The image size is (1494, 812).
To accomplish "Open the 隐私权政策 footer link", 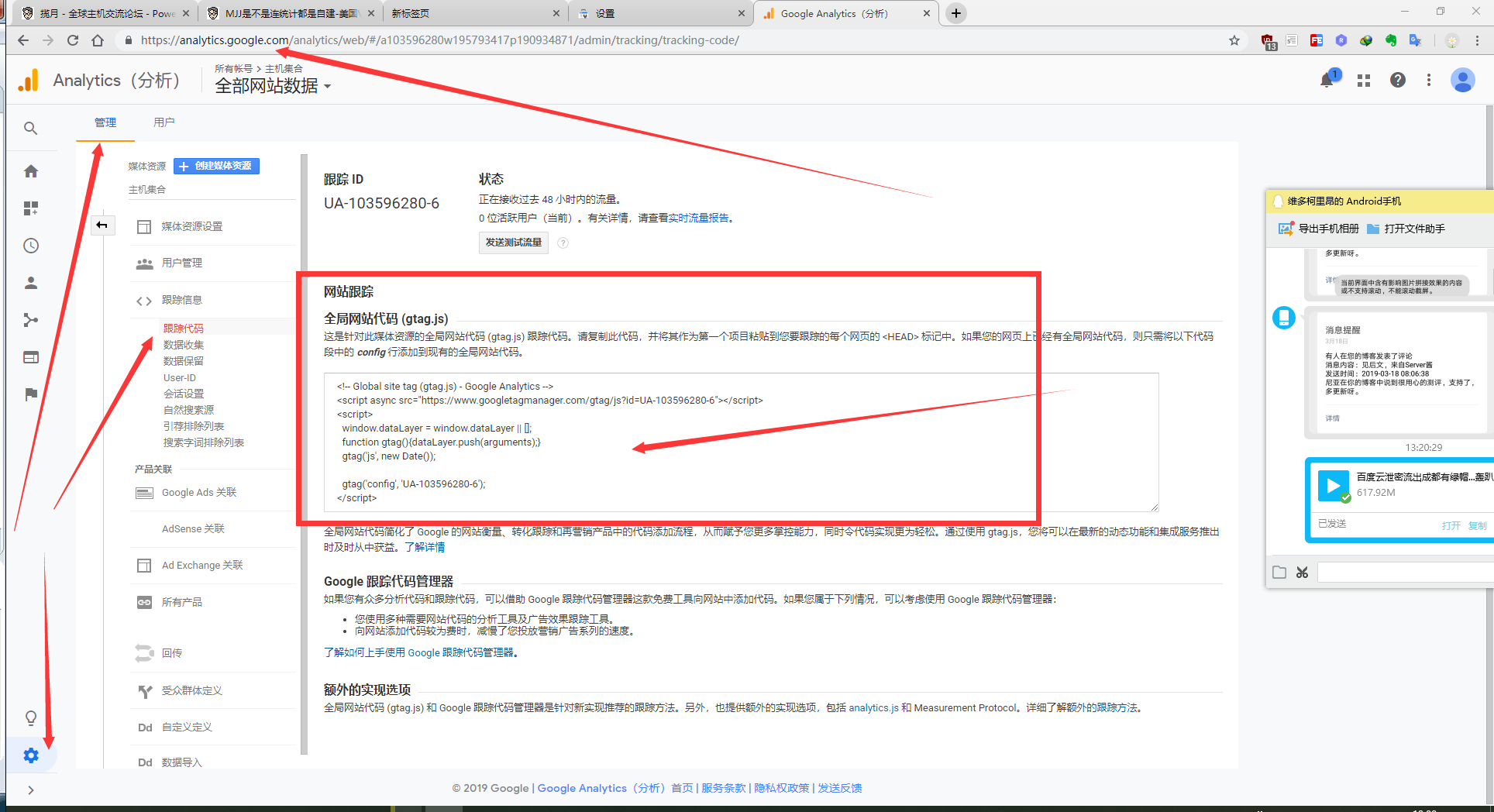I will pyautogui.click(x=782, y=788).
